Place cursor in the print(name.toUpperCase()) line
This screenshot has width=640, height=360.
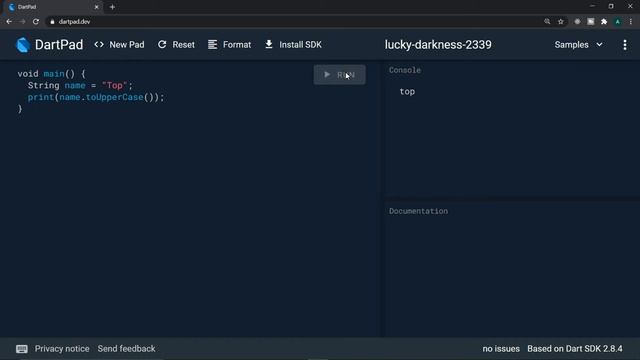[96, 97]
